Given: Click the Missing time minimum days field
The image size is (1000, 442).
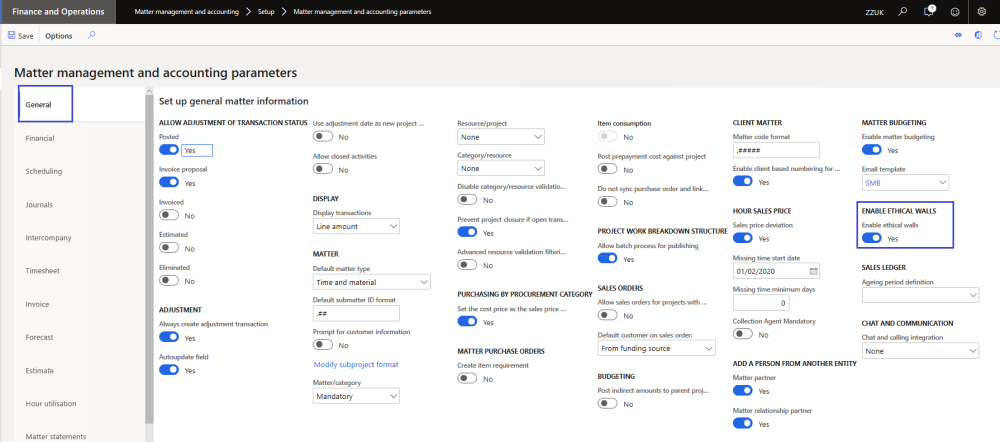Looking at the screenshot, I should 775,302.
